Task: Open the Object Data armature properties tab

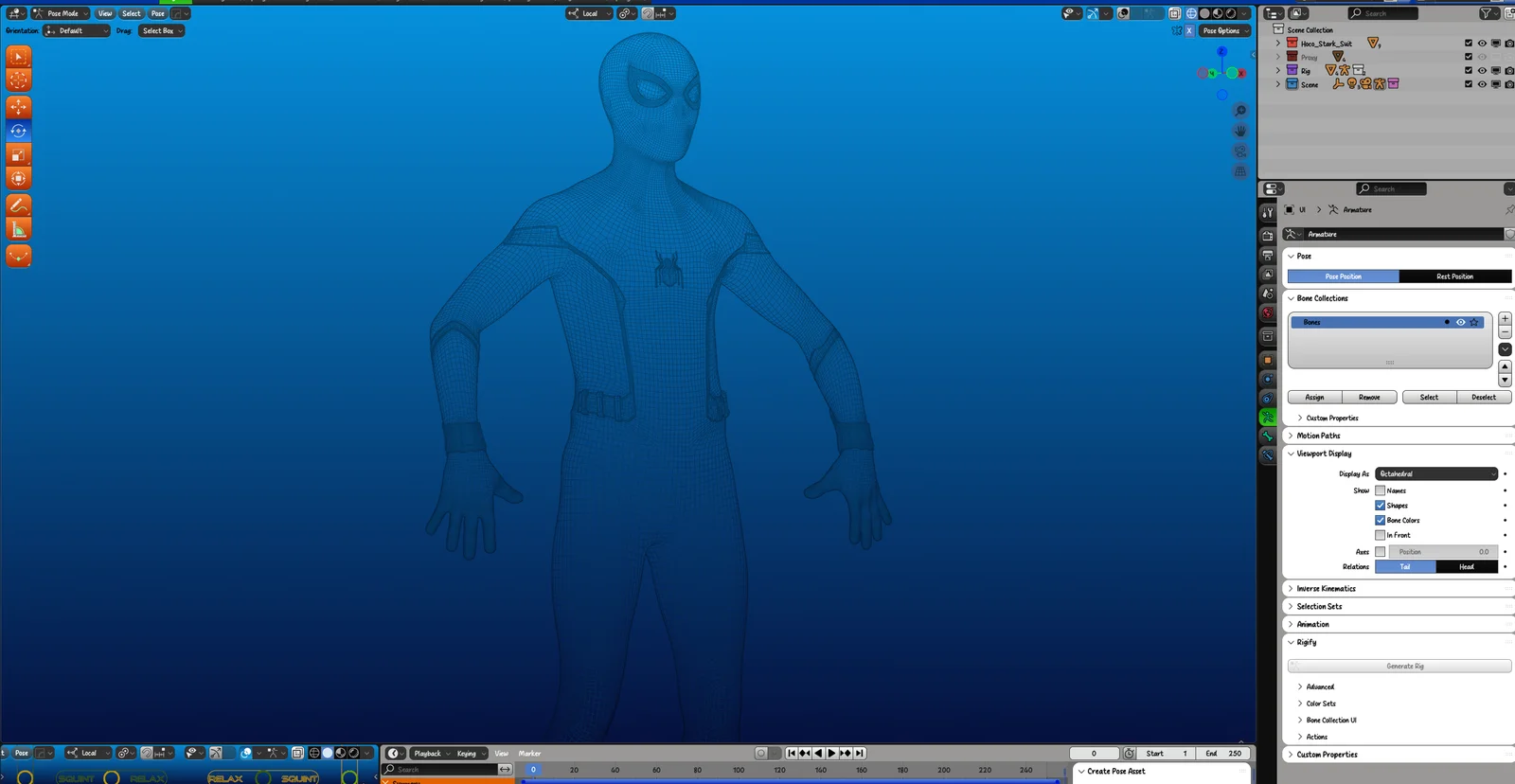Action: [1268, 417]
